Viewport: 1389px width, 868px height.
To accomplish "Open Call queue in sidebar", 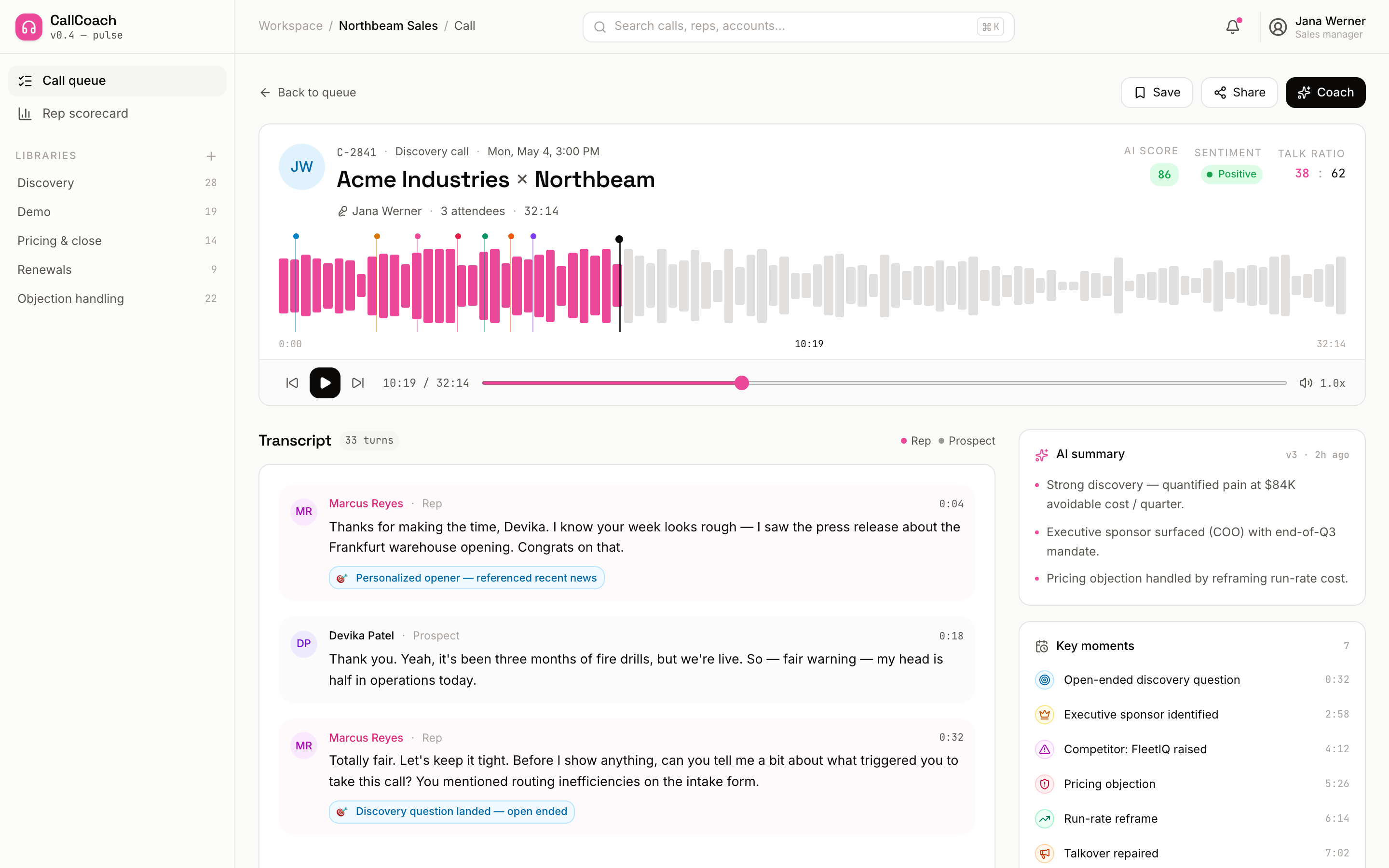I will tap(117, 81).
